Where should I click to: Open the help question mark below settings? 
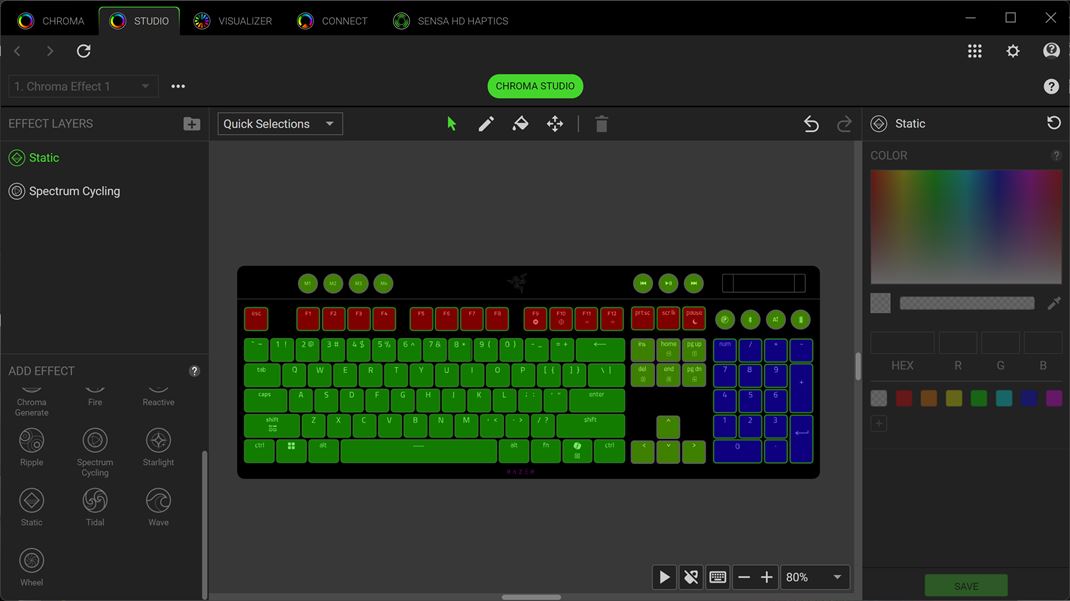point(1051,86)
